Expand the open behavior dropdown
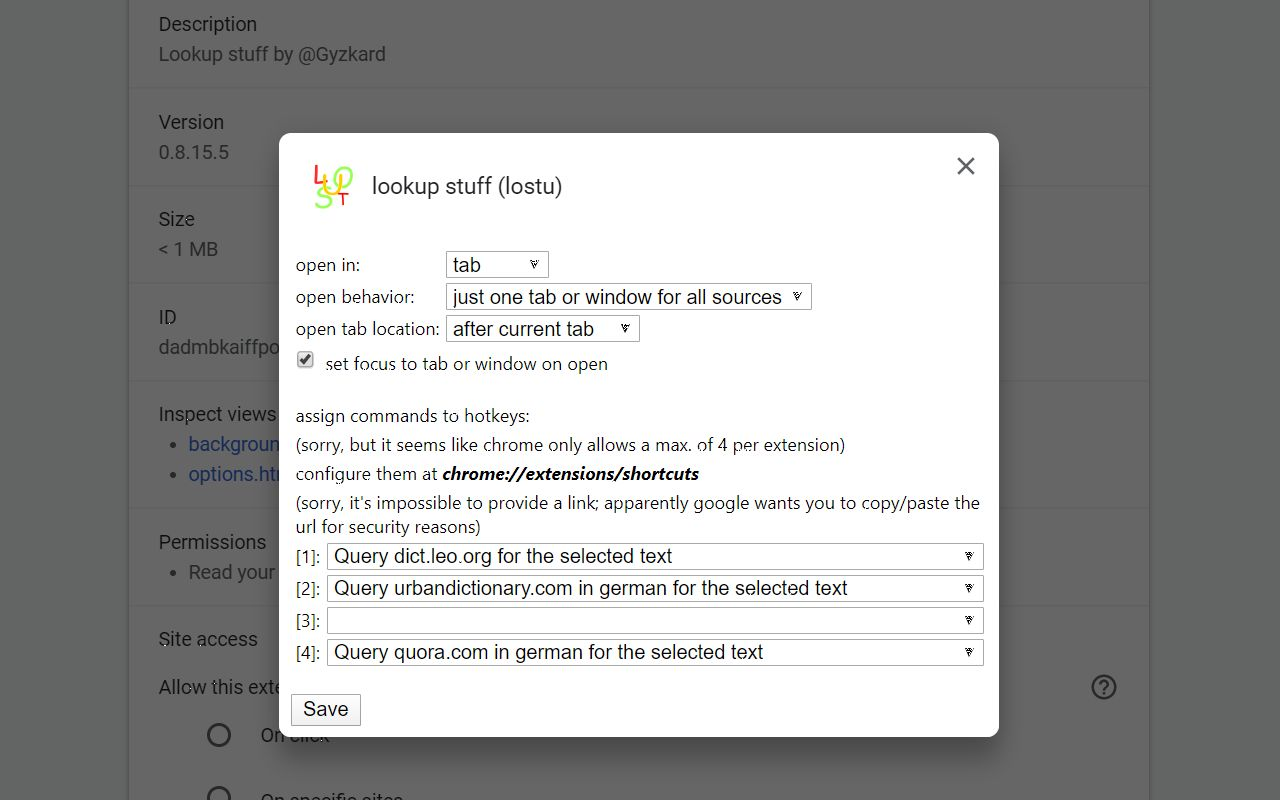Image resolution: width=1280 pixels, height=800 pixels. [x=628, y=297]
